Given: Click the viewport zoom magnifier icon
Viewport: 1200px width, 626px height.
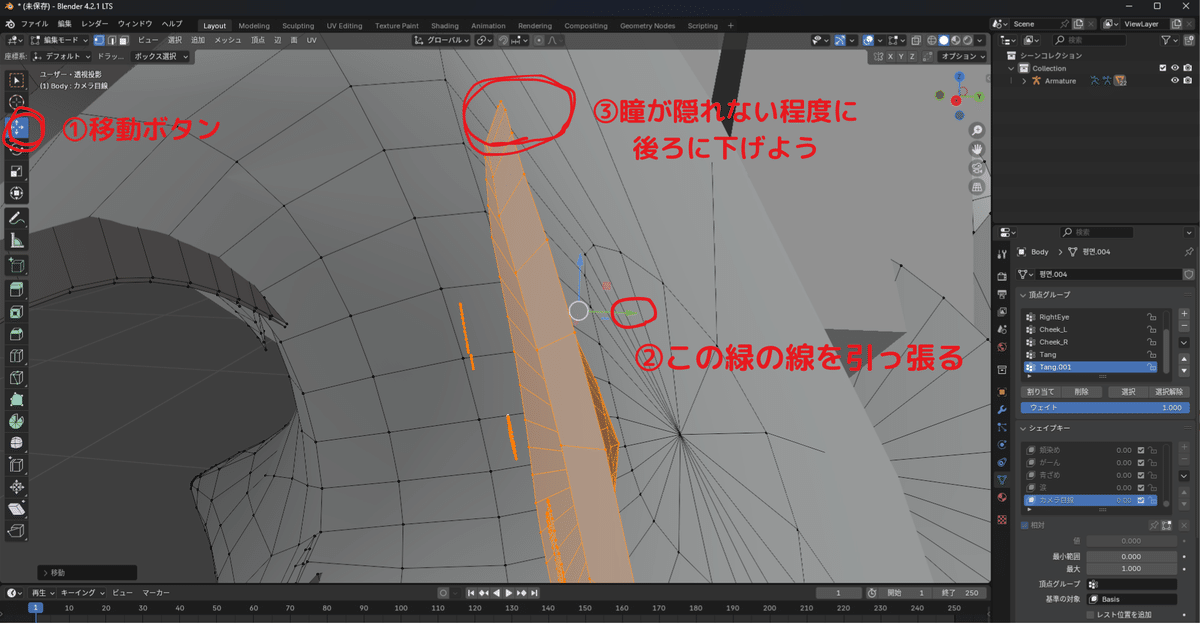Looking at the screenshot, I should click(x=977, y=131).
